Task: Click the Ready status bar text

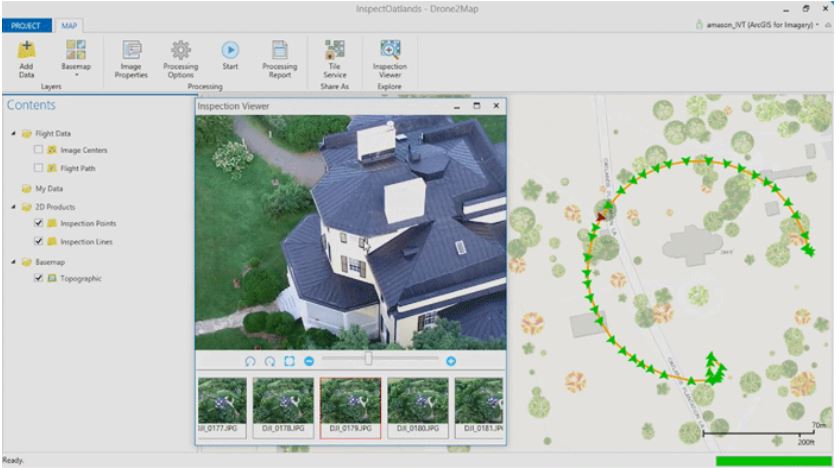Action: [13, 461]
